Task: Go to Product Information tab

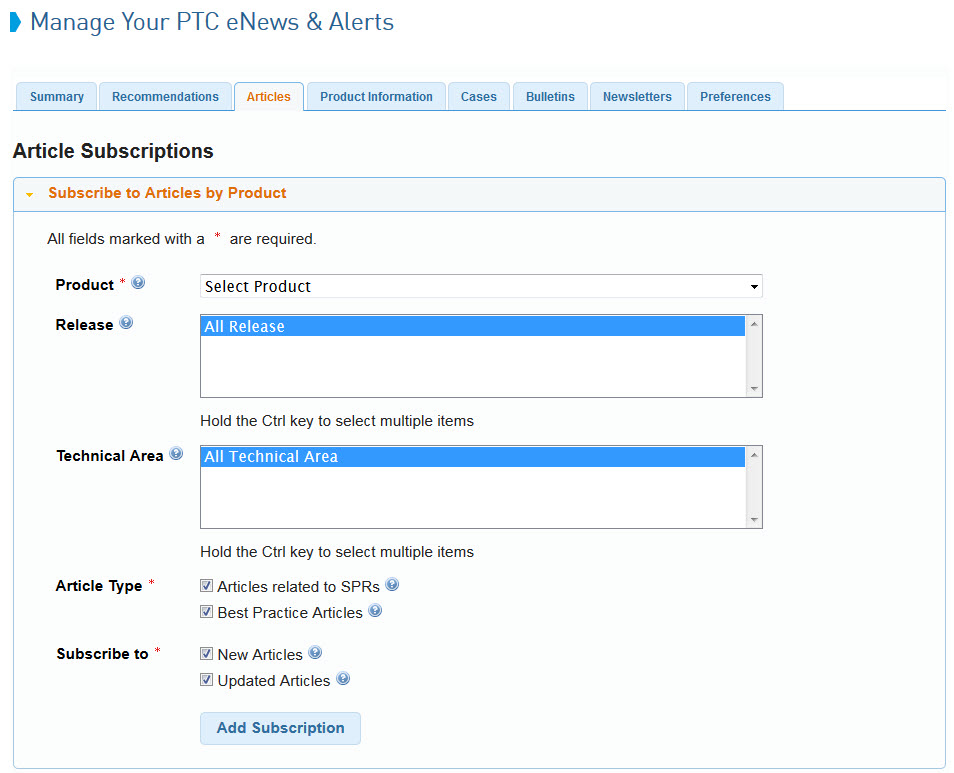Action: point(376,97)
